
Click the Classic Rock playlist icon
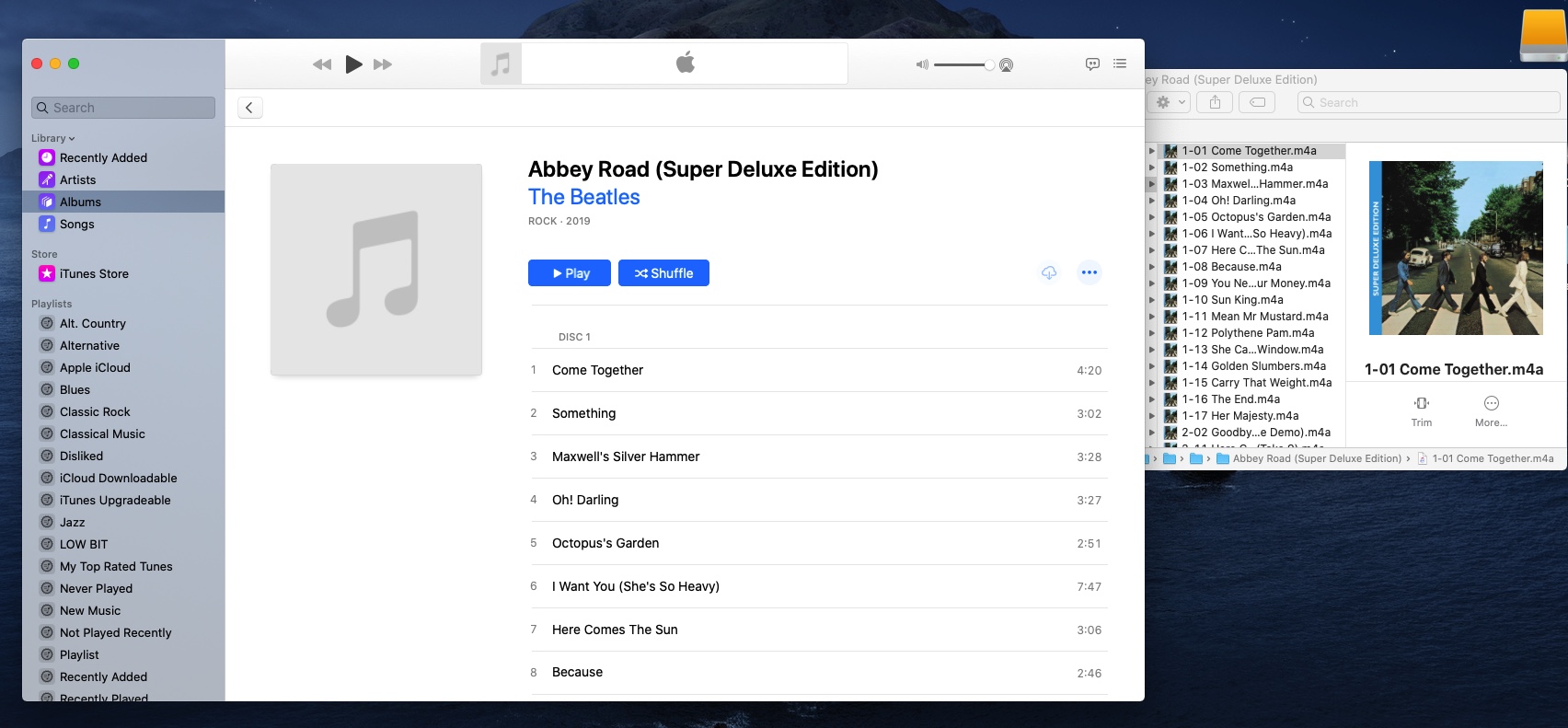pyautogui.click(x=47, y=411)
